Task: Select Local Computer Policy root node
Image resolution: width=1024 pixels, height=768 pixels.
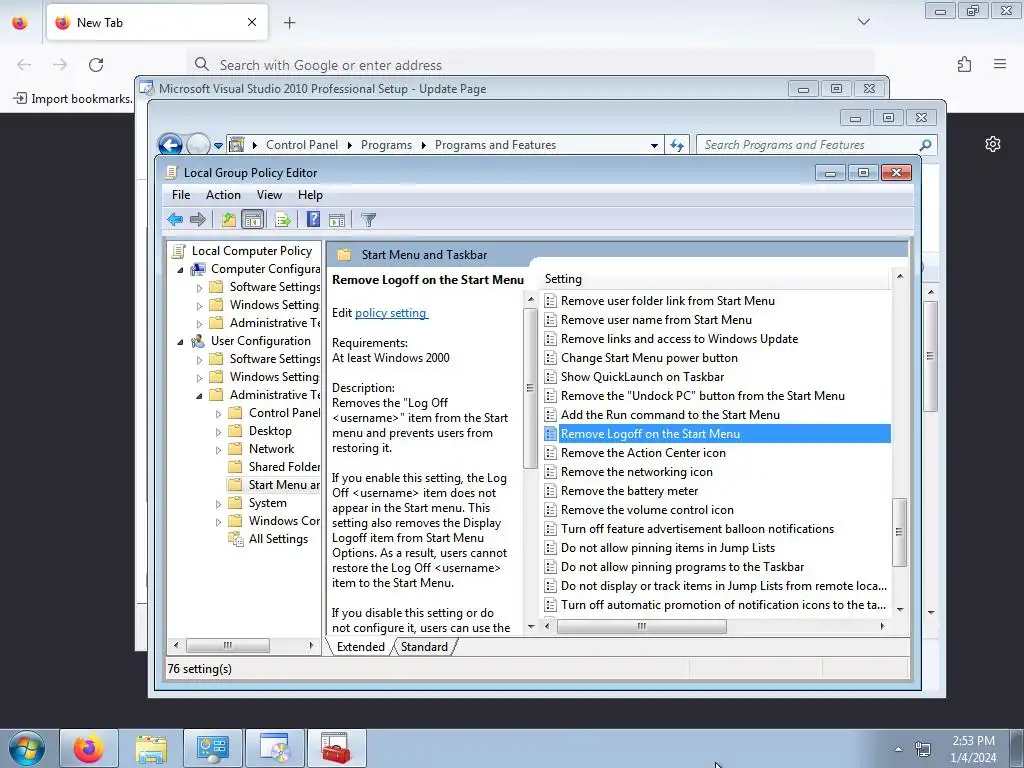Action: (251, 251)
